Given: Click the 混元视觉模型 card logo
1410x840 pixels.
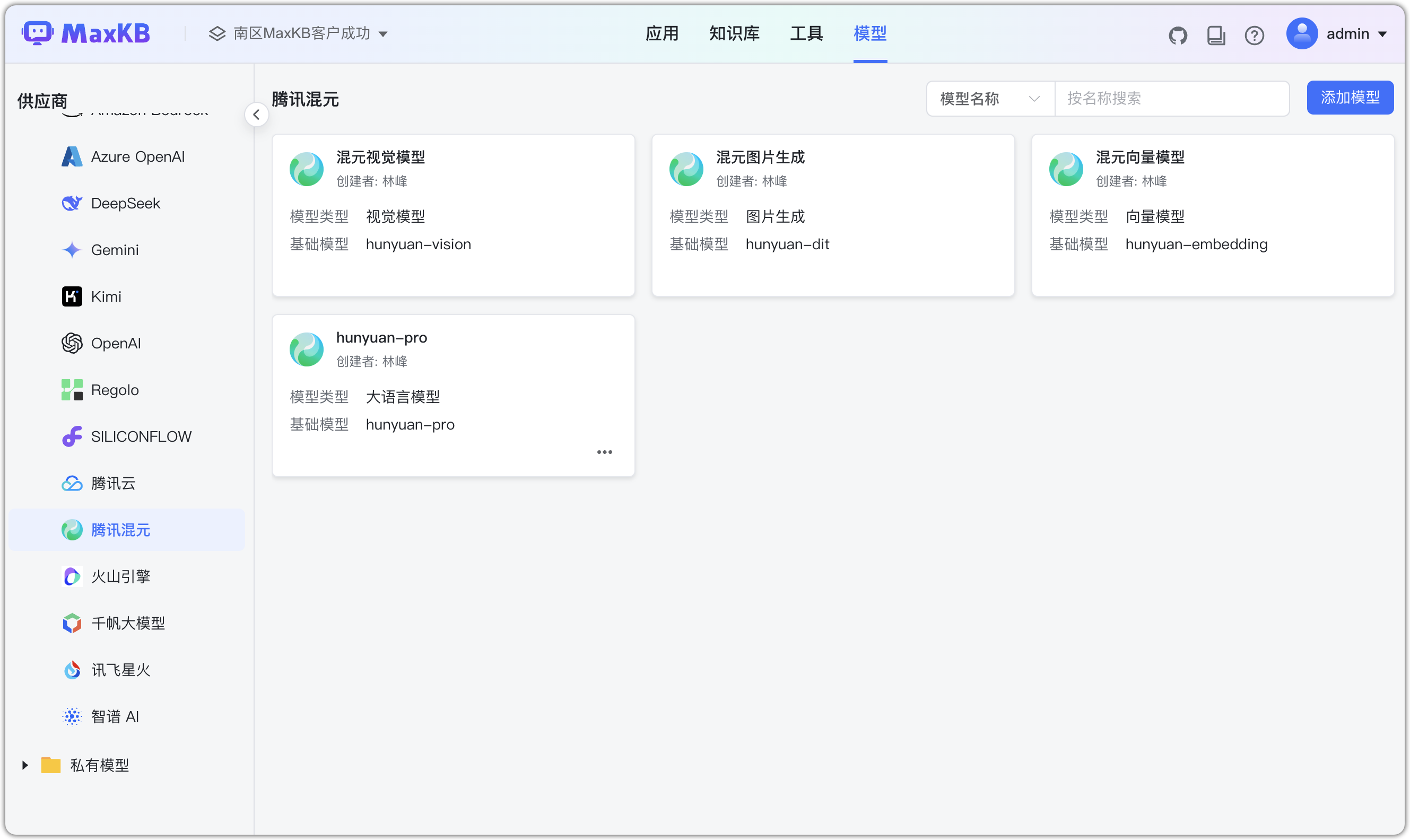Looking at the screenshot, I should tap(306, 169).
